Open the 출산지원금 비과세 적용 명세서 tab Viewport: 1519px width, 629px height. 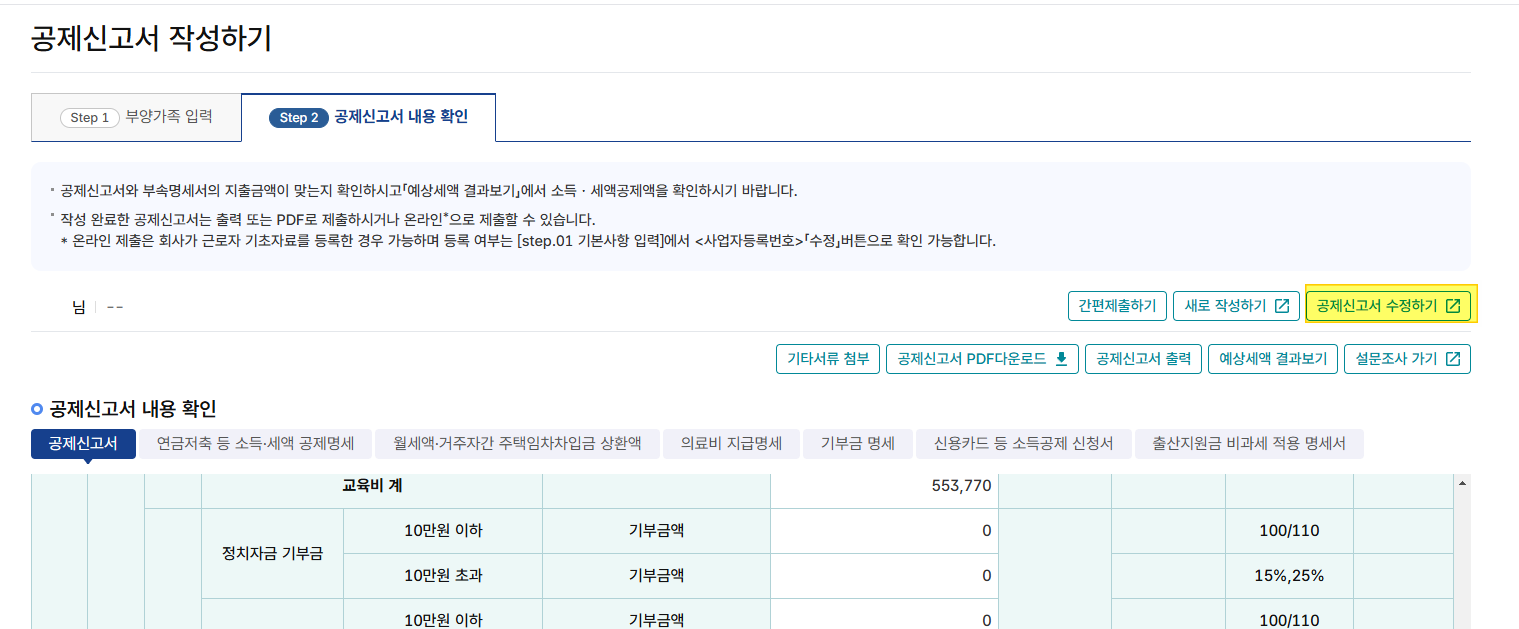click(1249, 444)
